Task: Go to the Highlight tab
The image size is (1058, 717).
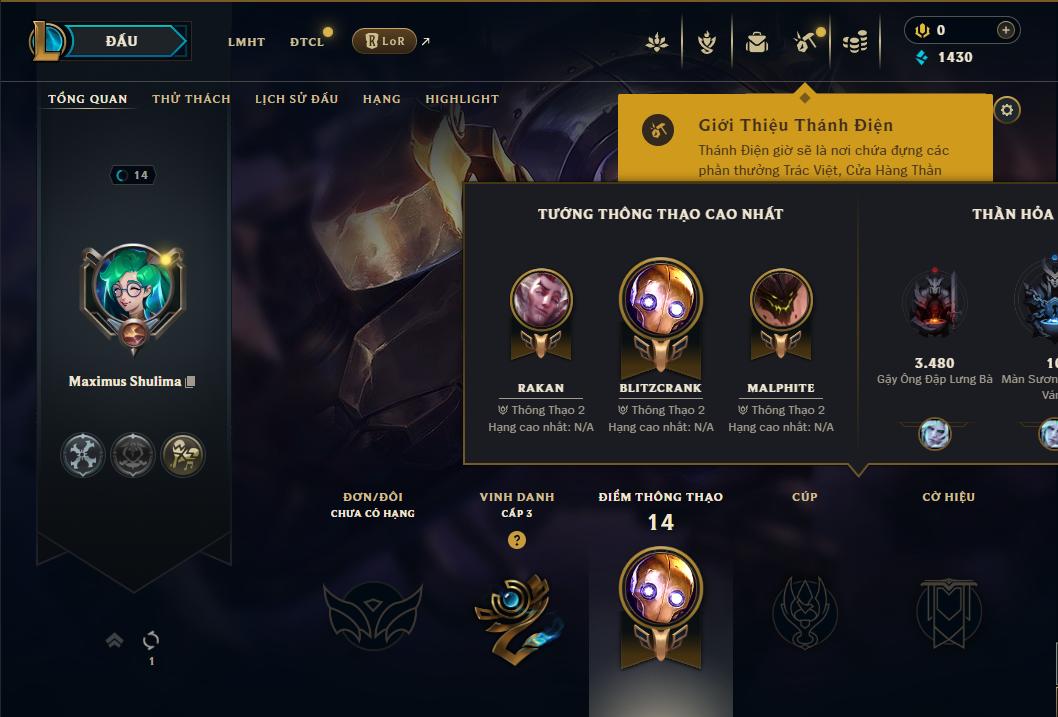Action: (462, 99)
